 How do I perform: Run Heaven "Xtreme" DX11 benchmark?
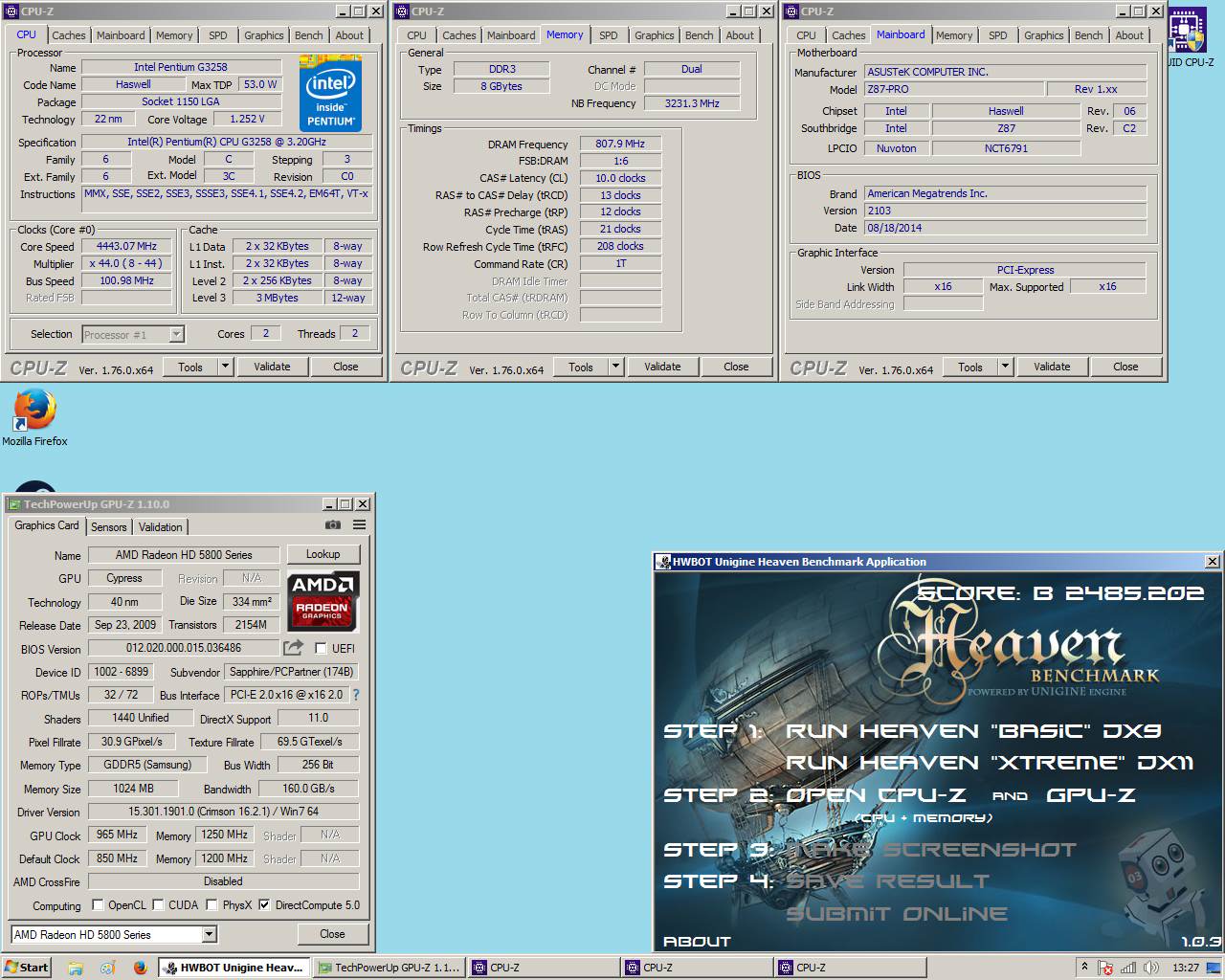[990, 763]
